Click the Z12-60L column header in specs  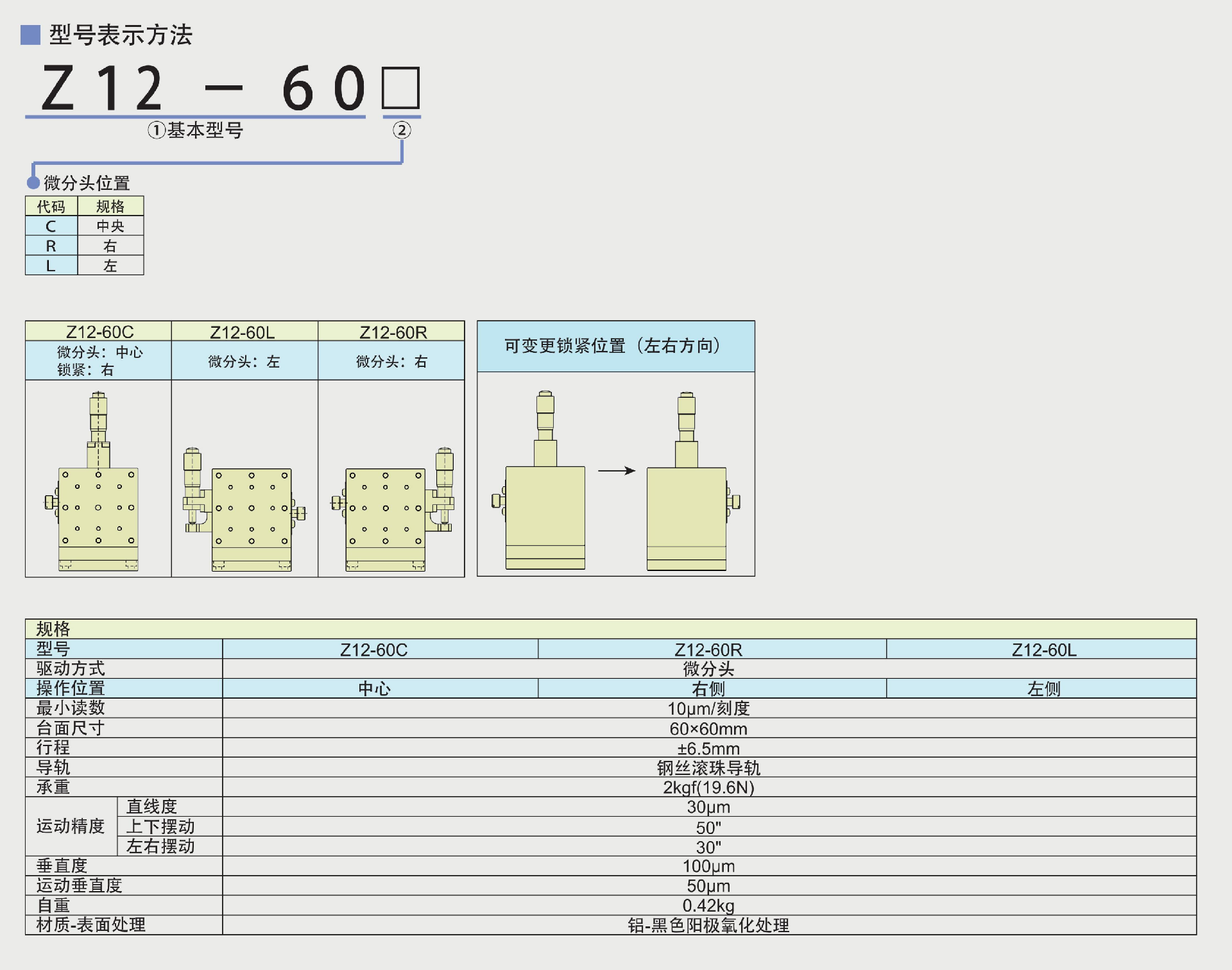point(1044,649)
